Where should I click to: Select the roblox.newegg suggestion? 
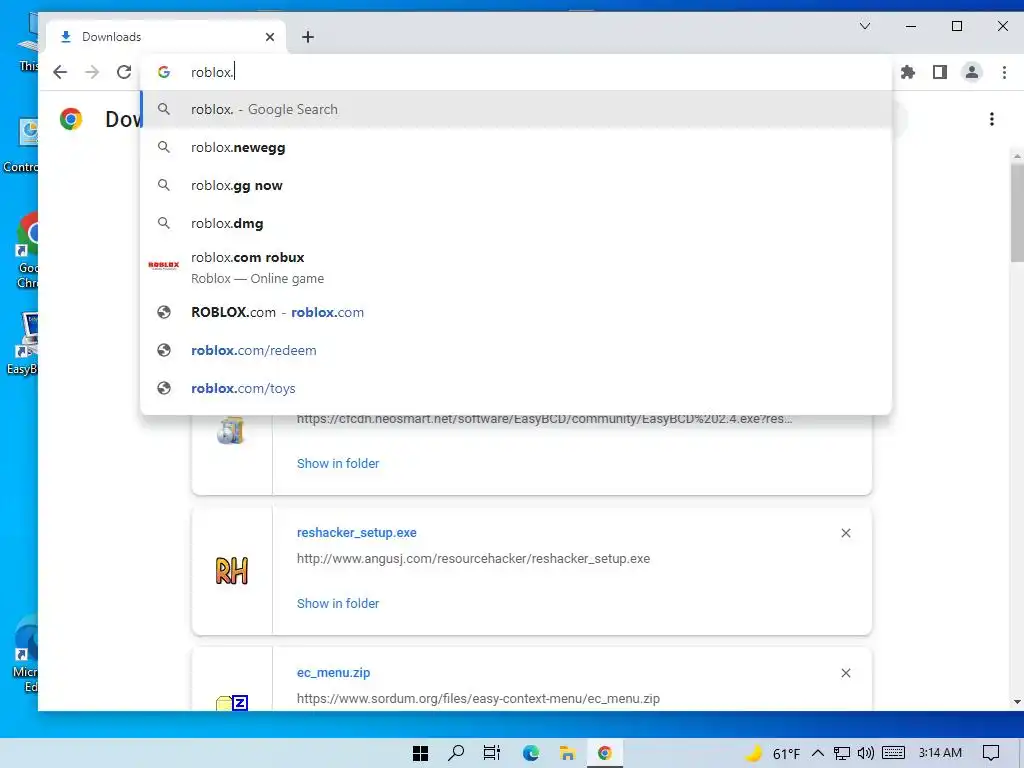point(516,148)
